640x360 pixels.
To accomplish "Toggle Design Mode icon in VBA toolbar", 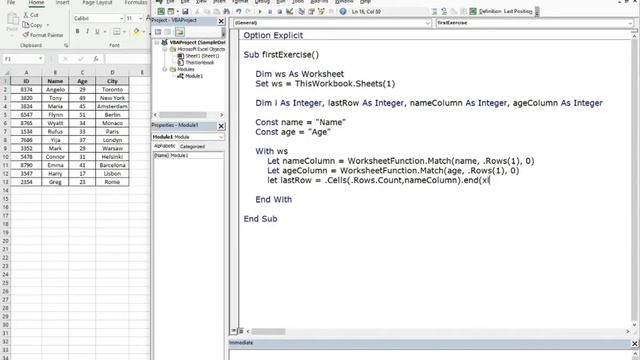I will pos(289,11).
